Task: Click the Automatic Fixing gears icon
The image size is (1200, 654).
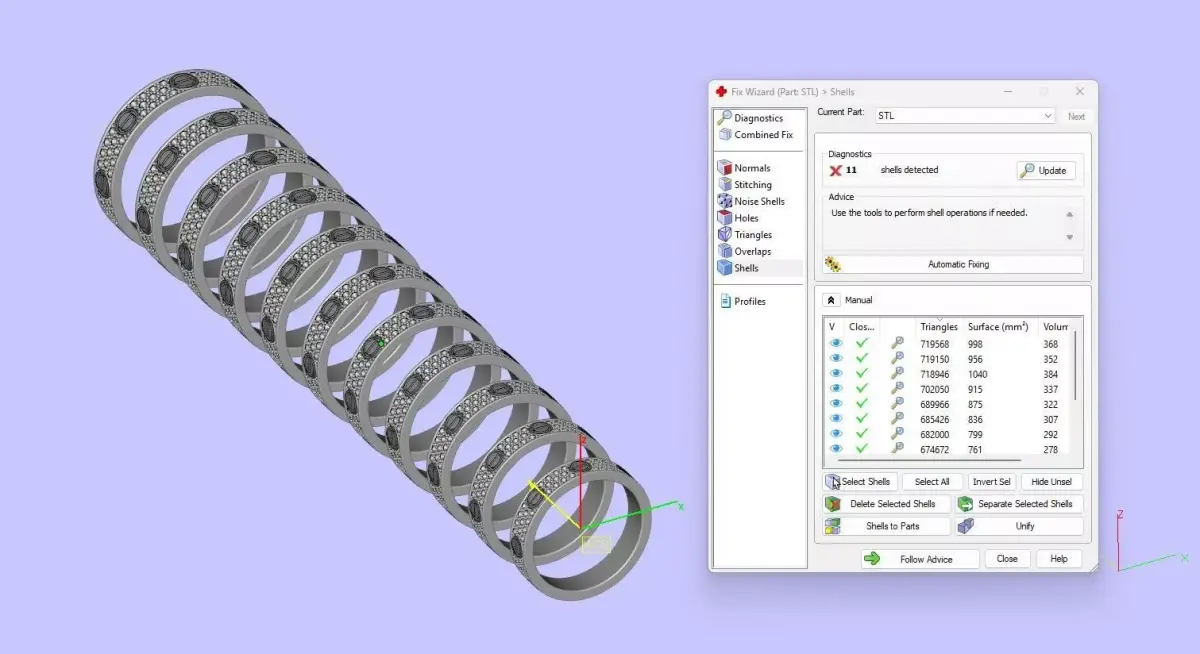Action: point(832,265)
